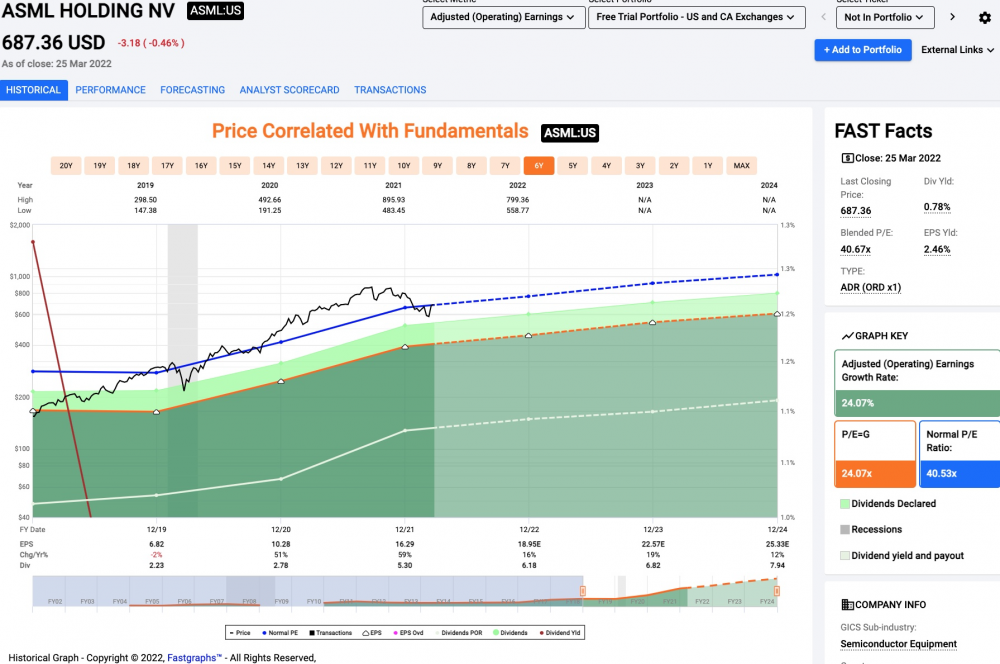Toggle Recessions shading in graph key
Image resolution: width=1000 pixels, height=664 pixels.
click(x=871, y=529)
